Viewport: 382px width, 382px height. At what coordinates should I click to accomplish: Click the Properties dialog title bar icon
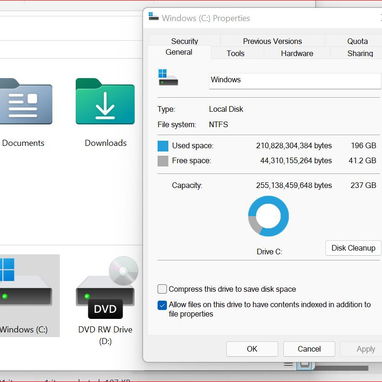point(153,17)
